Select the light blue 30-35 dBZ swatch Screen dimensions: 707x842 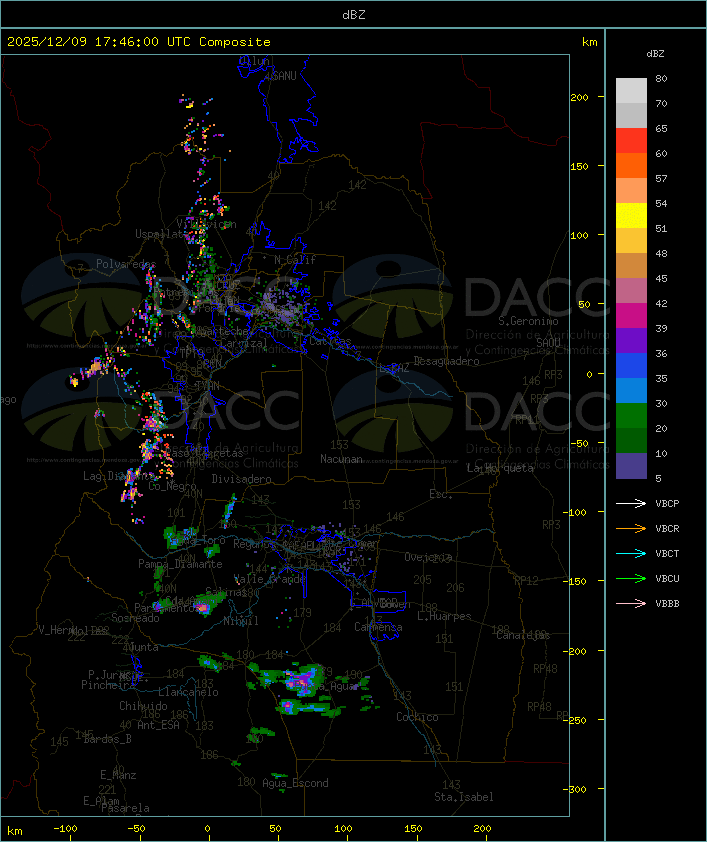[x=631, y=390]
